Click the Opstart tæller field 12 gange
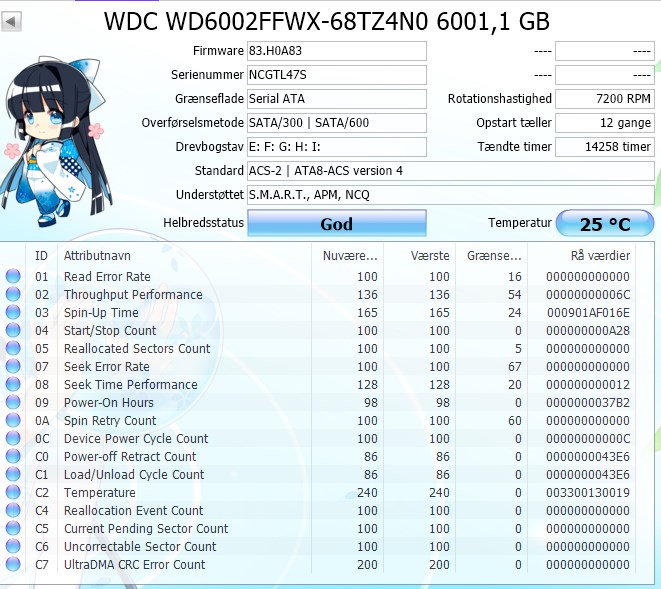661x589 pixels. (605, 123)
